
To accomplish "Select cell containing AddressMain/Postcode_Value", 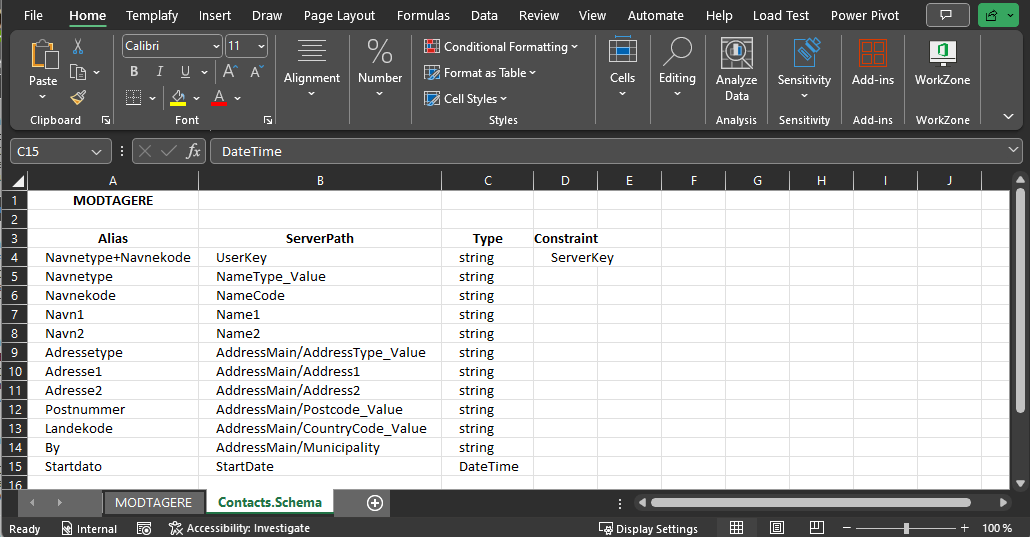I will (309, 409).
